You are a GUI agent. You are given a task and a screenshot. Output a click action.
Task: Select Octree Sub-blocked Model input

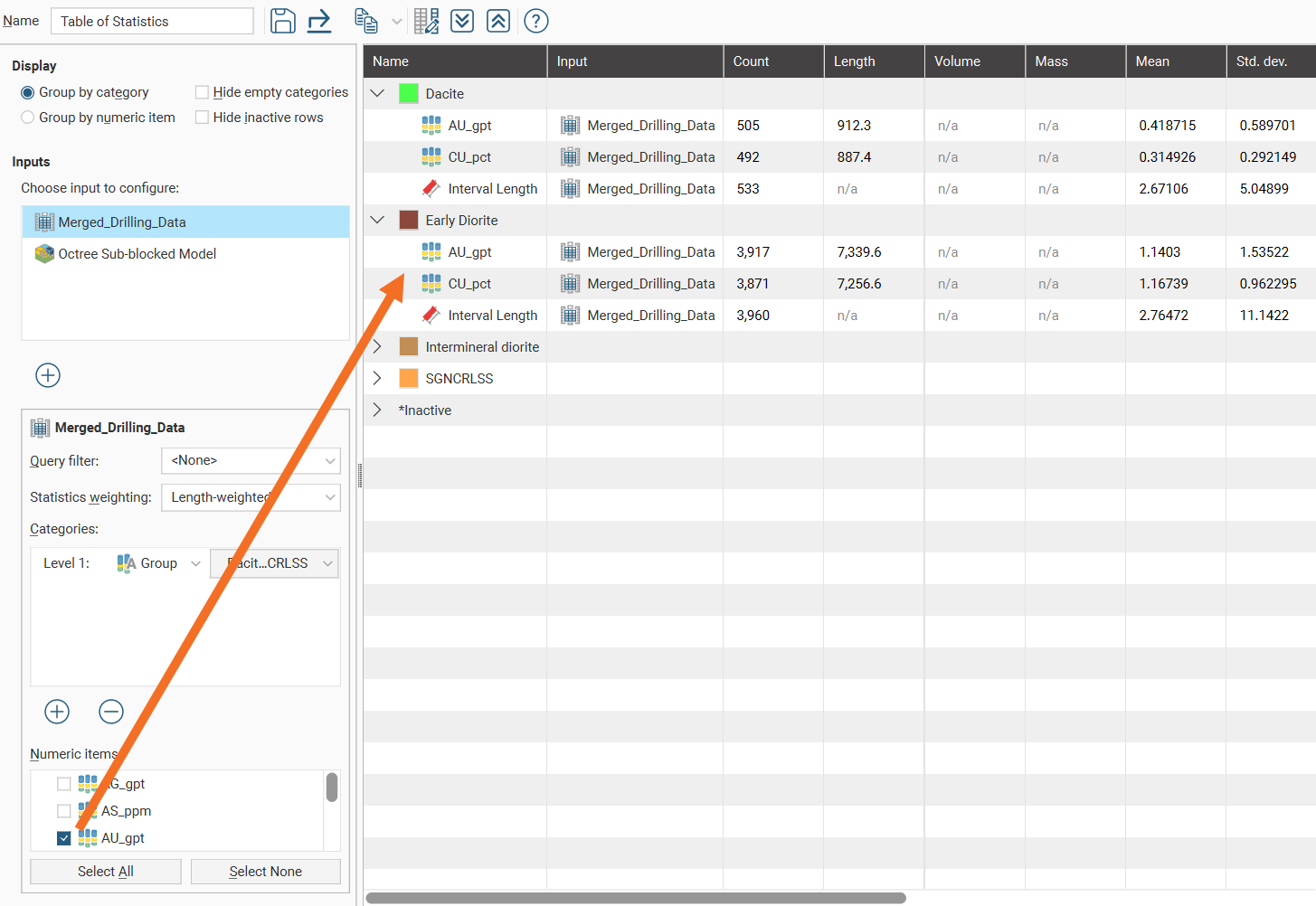click(137, 254)
